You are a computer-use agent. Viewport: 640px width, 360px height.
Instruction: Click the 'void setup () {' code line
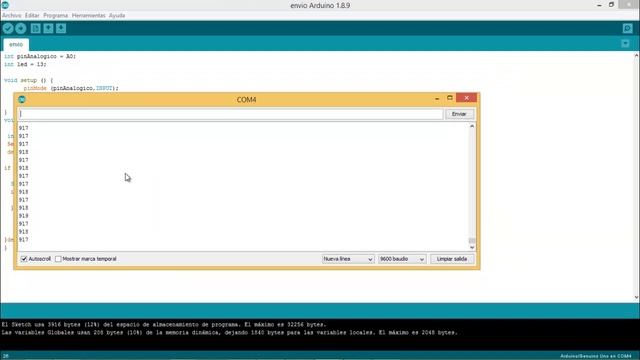pyautogui.click(x=29, y=80)
